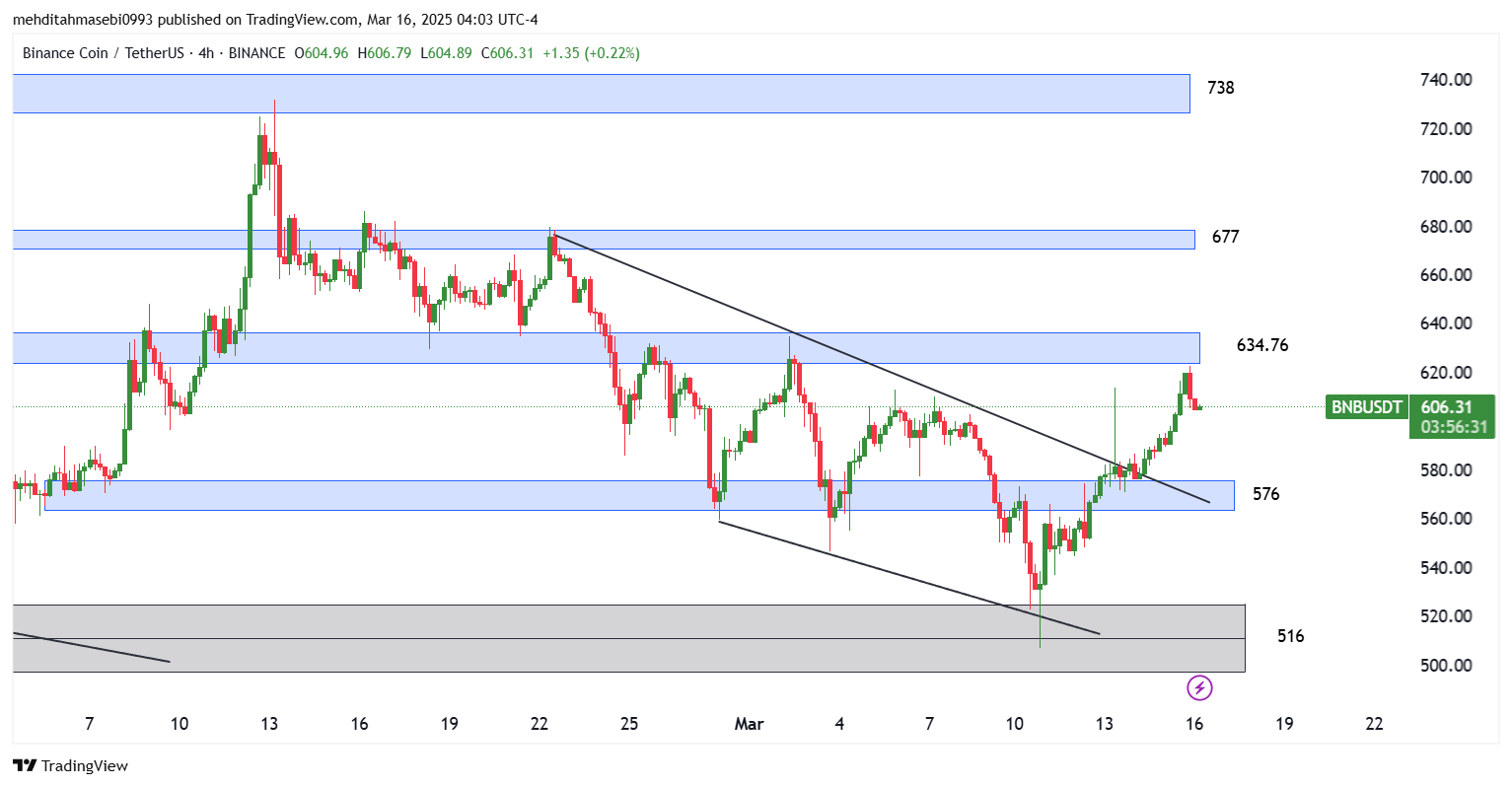Click the 660.00 price axis label
This screenshot has height=787, width=1512.
pyautogui.click(x=1447, y=275)
